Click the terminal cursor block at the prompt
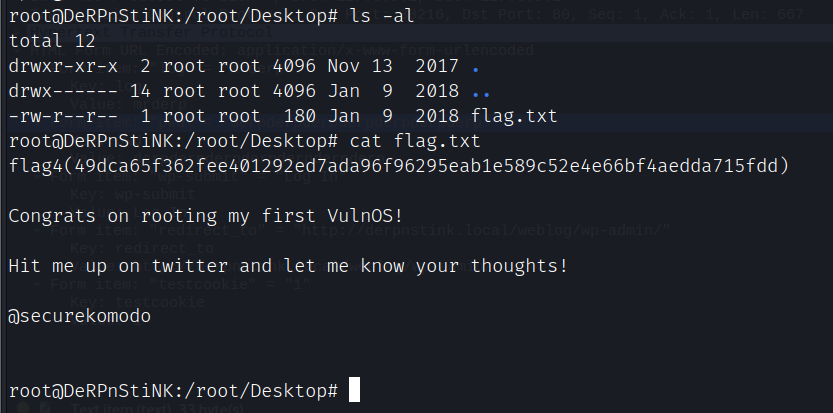833x413 pixels. pos(353,389)
